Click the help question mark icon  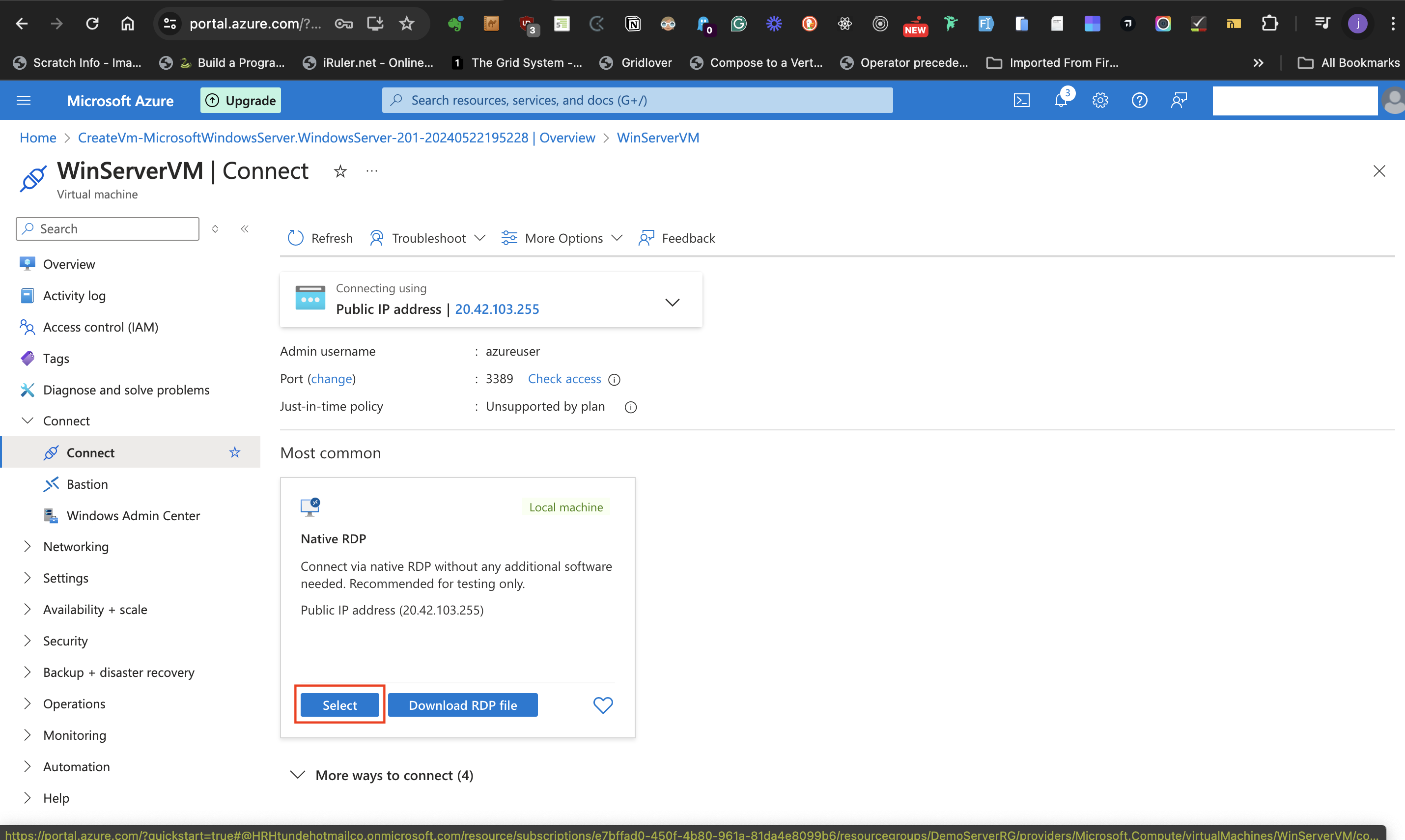click(1139, 100)
